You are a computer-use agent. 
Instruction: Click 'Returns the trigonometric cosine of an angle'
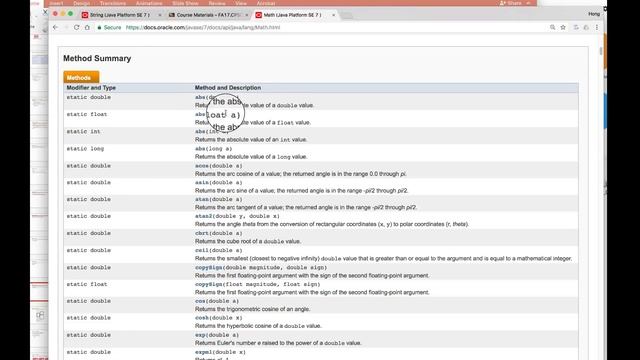click(252, 309)
